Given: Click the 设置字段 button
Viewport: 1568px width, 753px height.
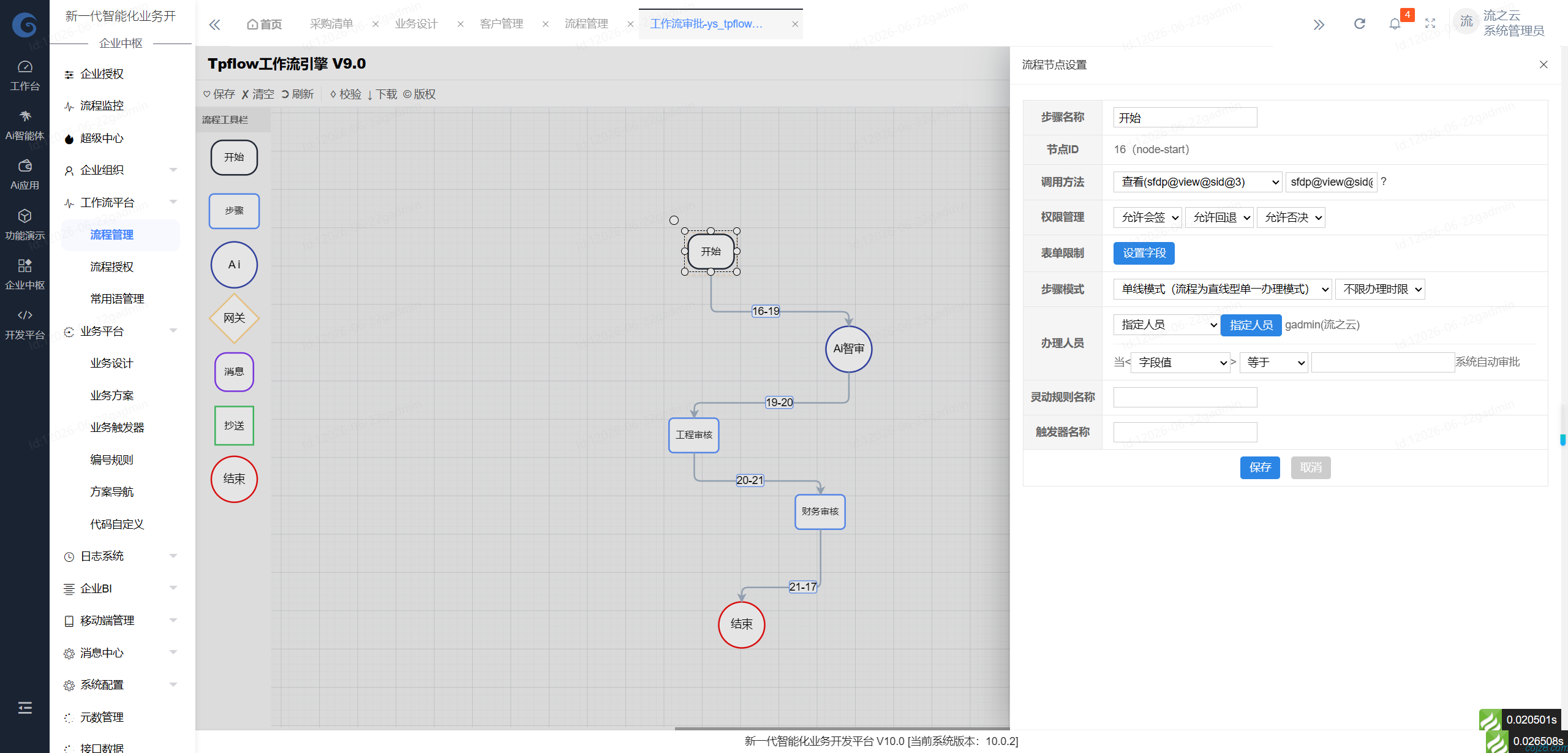Looking at the screenshot, I should tap(1144, 254).
